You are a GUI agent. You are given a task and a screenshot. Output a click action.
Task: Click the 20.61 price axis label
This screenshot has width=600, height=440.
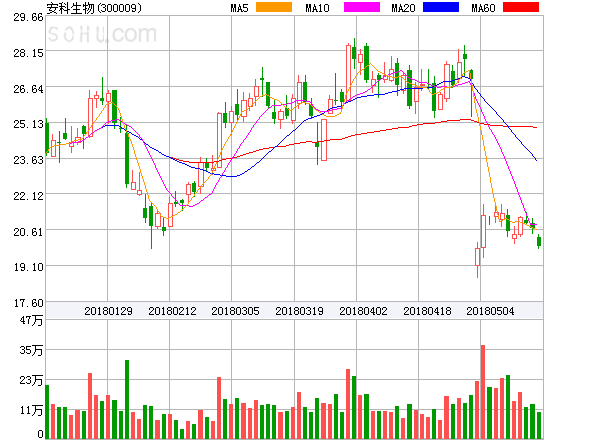click(x=28, y=232)
